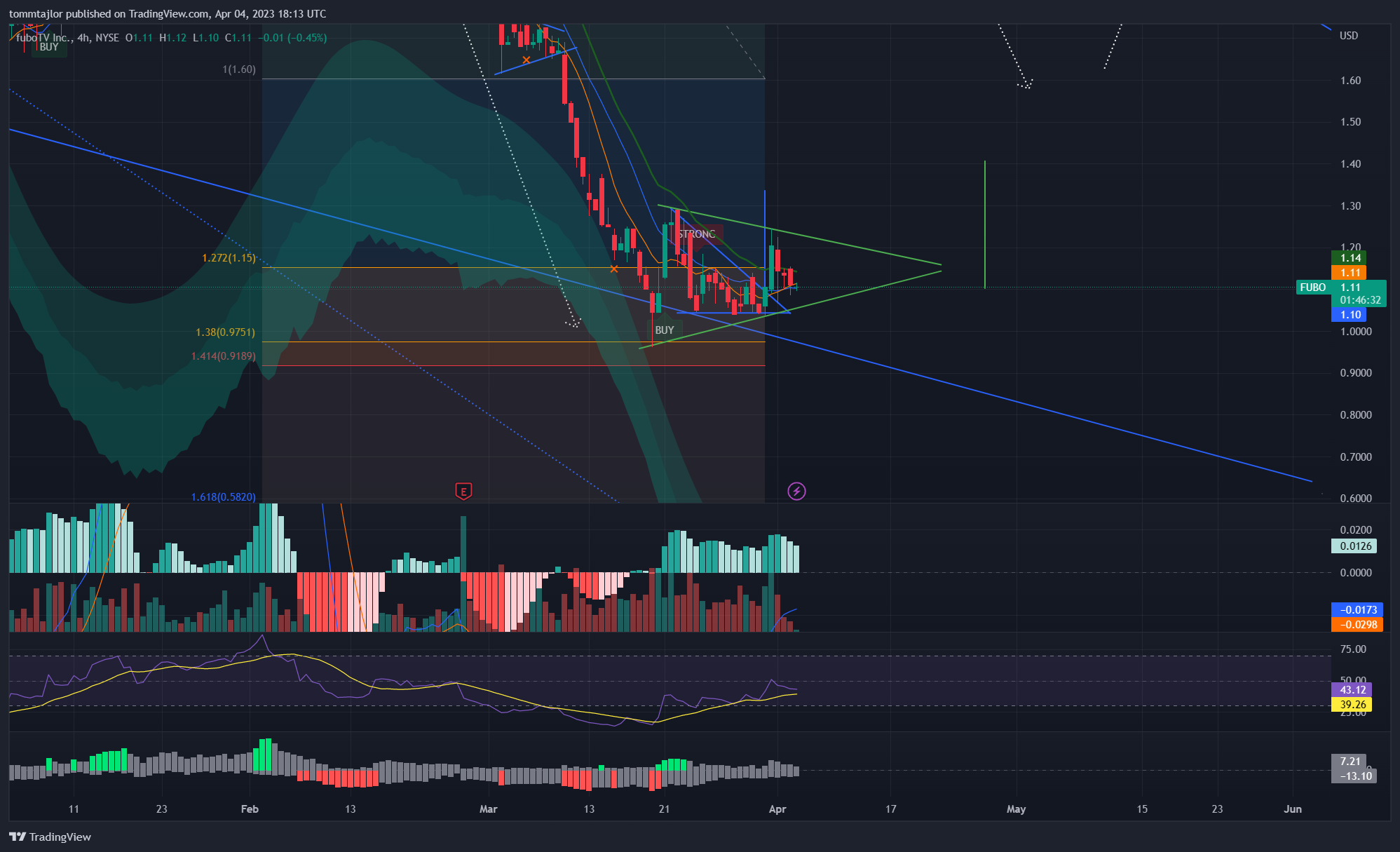
Task: Click the USD currency label
Action: point(1349,36)
